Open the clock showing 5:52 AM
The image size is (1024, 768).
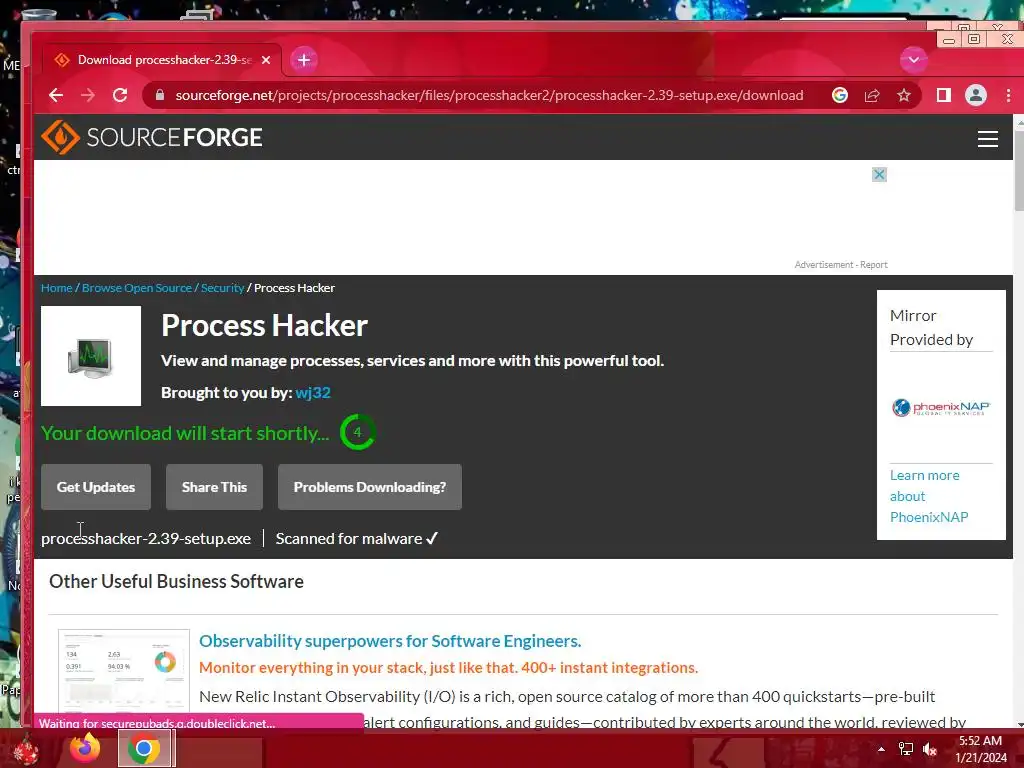point(981,749)
